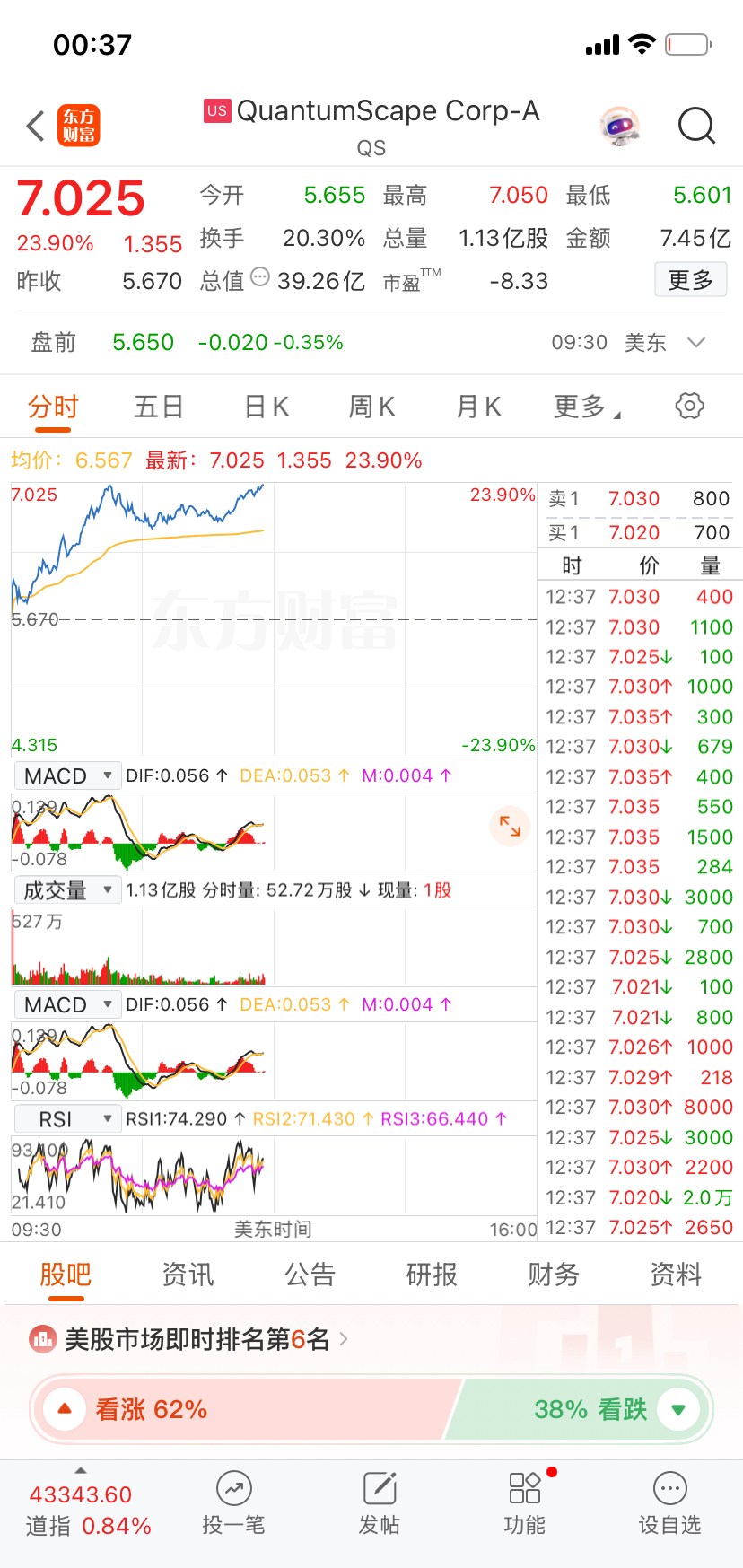Vote bearish with 看跌 down-triangle button
The image size is (743, 1568).
click(678, 1409)
